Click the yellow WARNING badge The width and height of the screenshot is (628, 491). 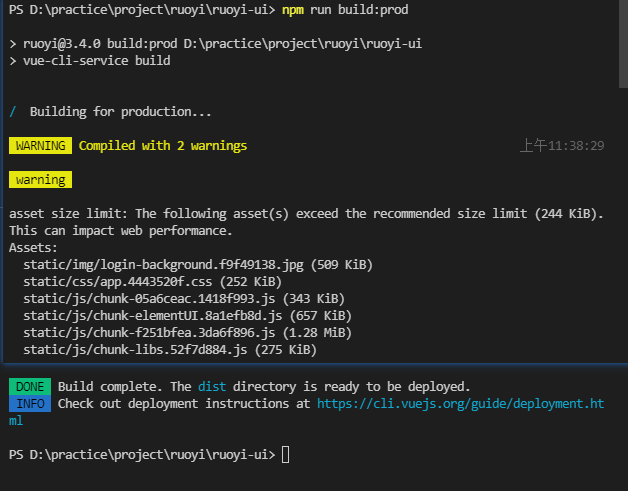40,145
